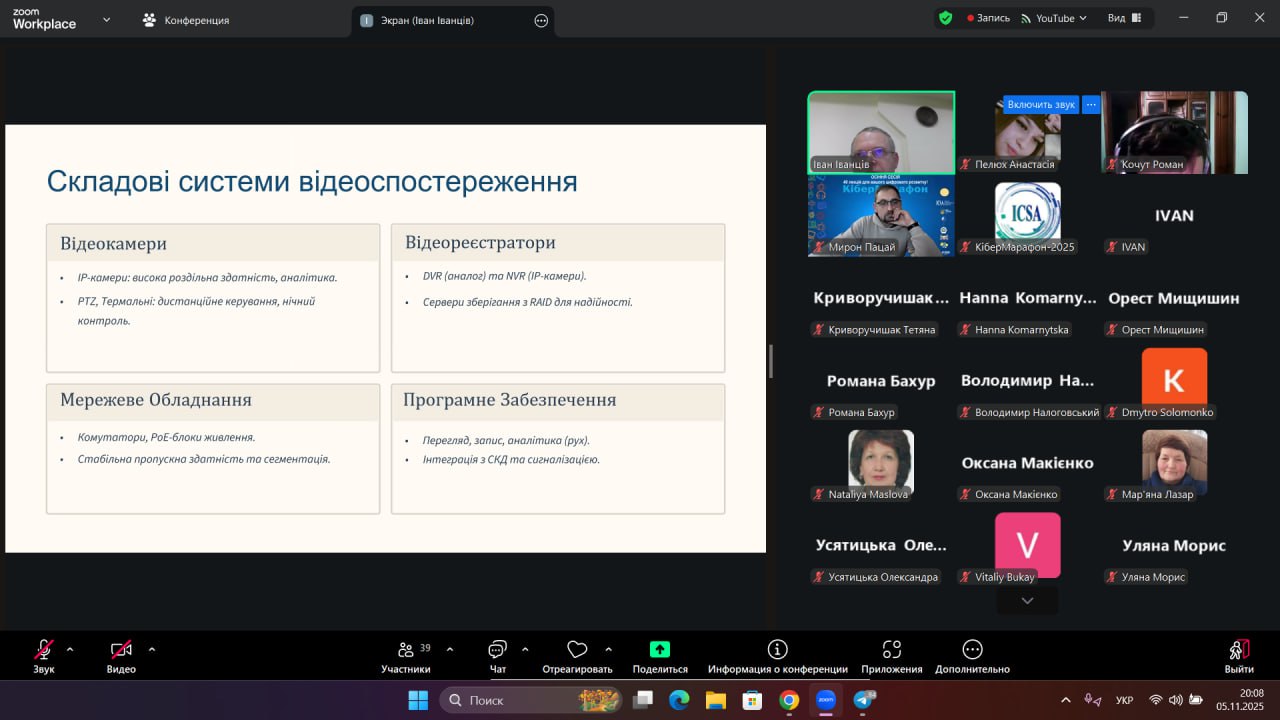The image size is (1280, 720).
Task: Open the Вид view layout button
Action: click(1124, 18)
